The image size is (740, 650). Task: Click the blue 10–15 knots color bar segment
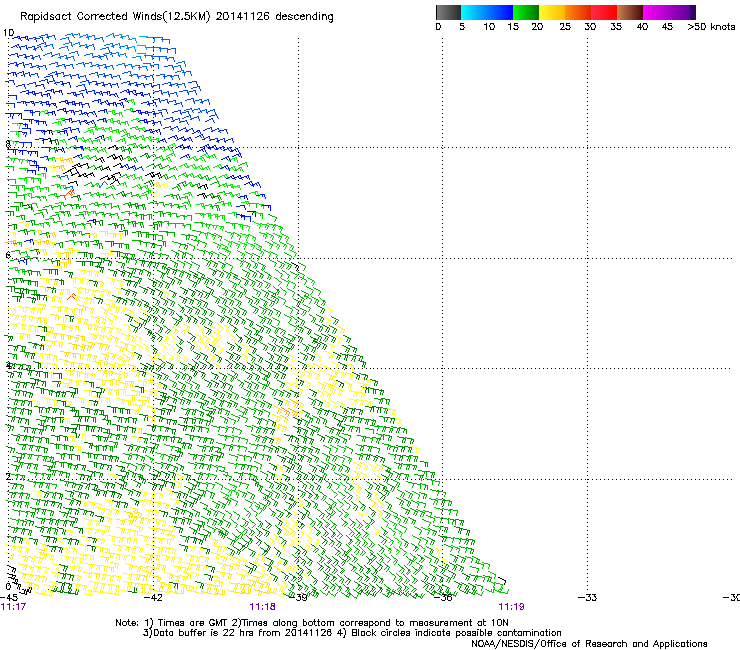(x=500, y=12)
